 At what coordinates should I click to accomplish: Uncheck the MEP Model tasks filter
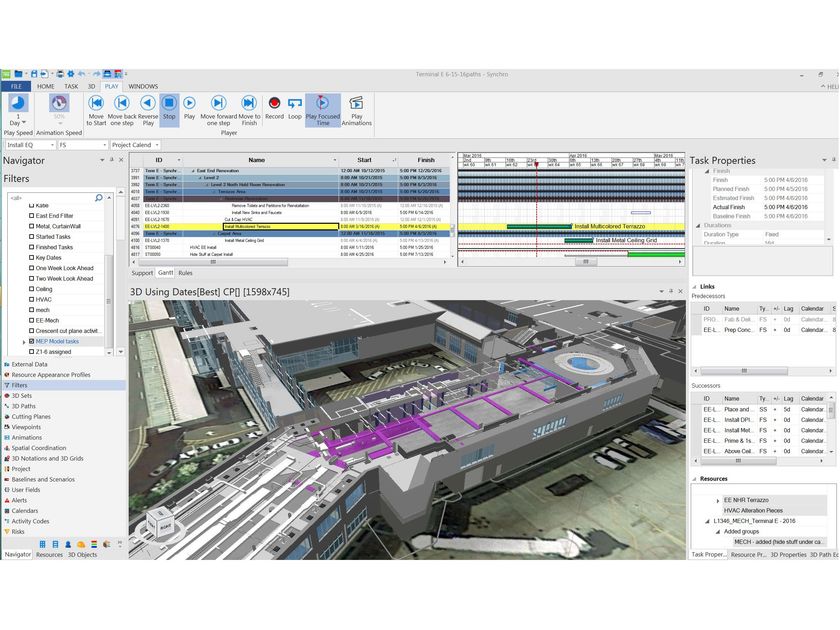point(32,341)
